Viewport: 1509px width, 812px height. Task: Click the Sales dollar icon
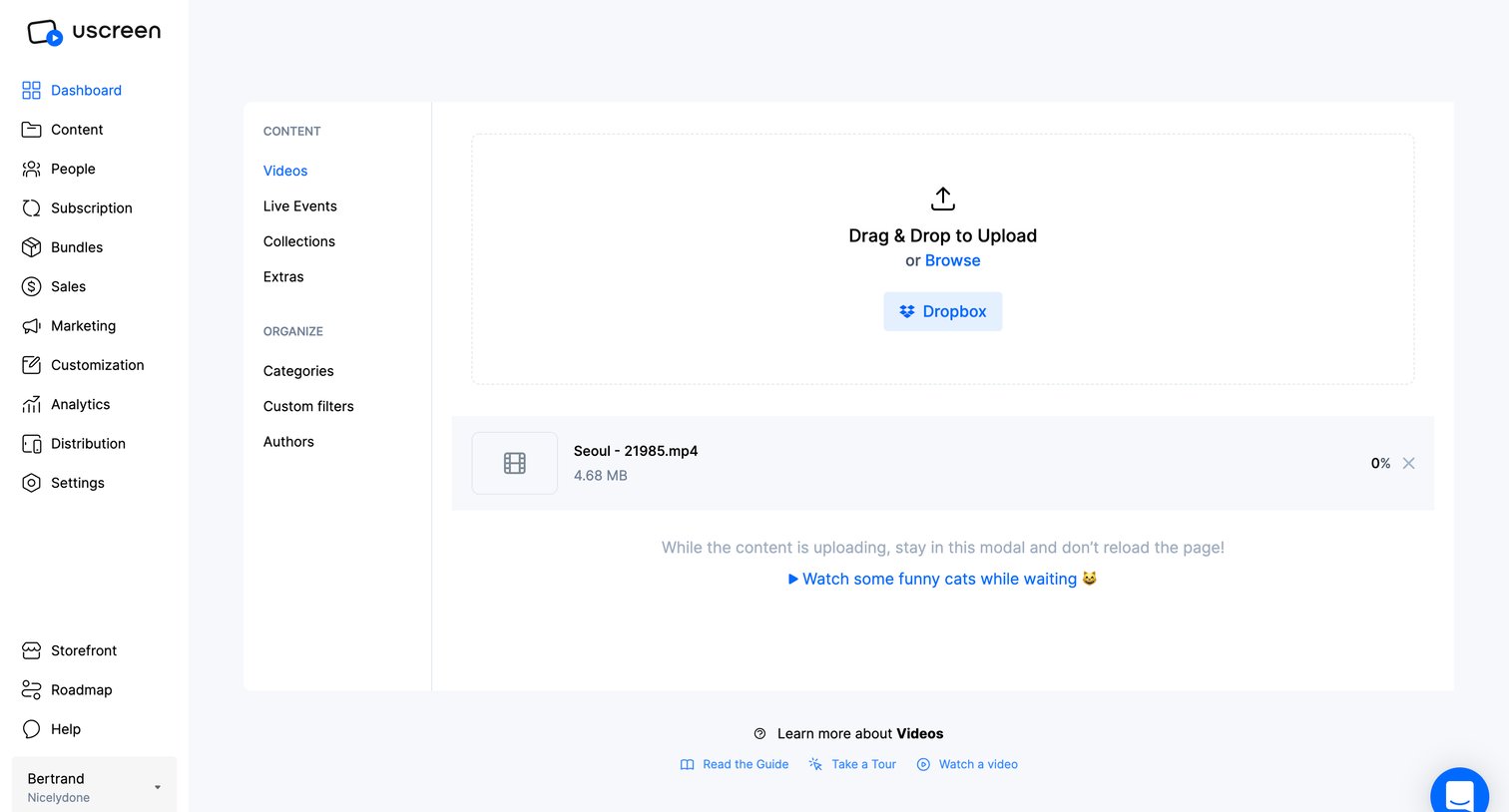pos(31,286)
